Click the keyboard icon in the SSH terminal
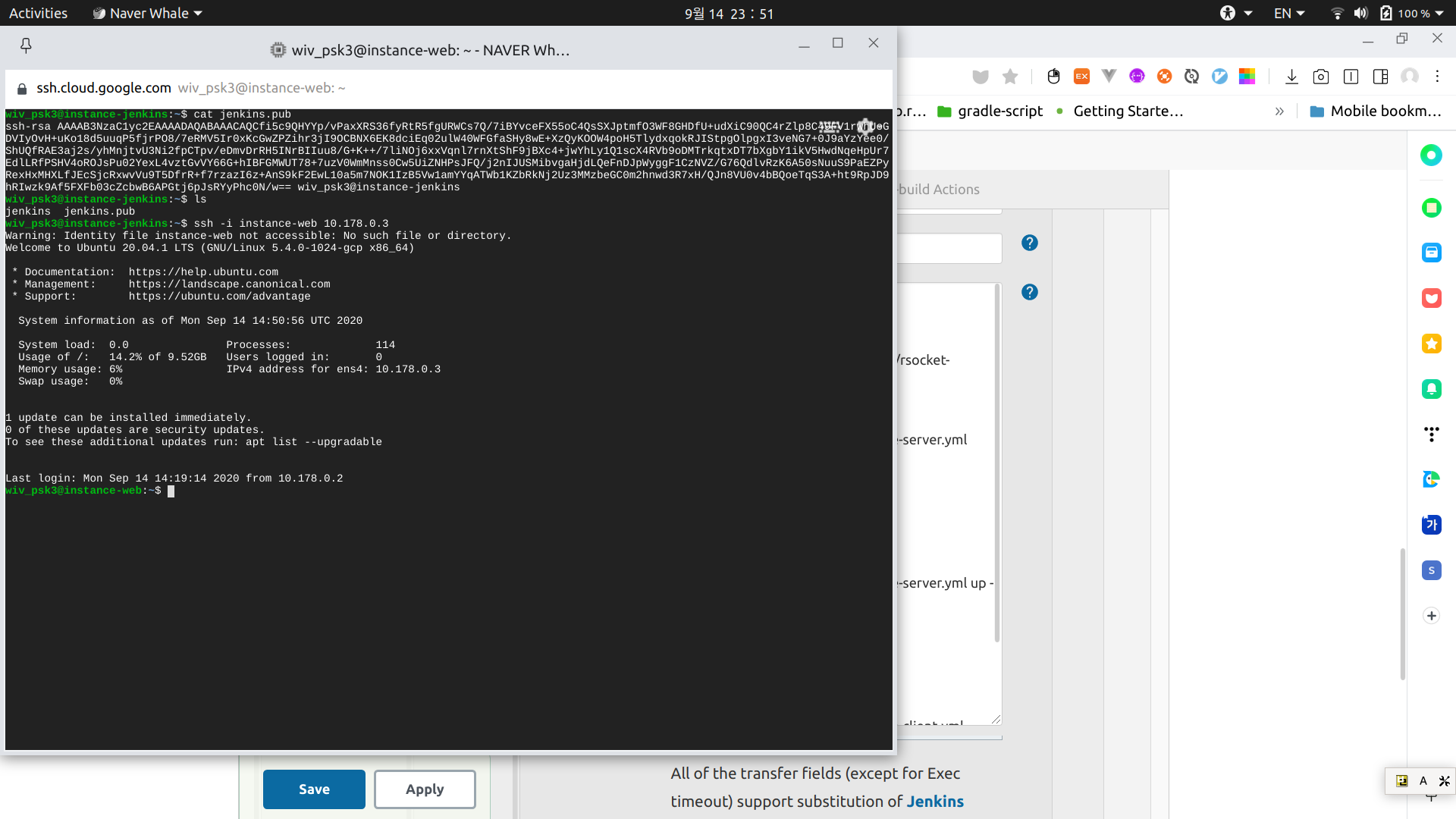The height and width of the screenshot is (819, 1456). (x=830, y=127)
